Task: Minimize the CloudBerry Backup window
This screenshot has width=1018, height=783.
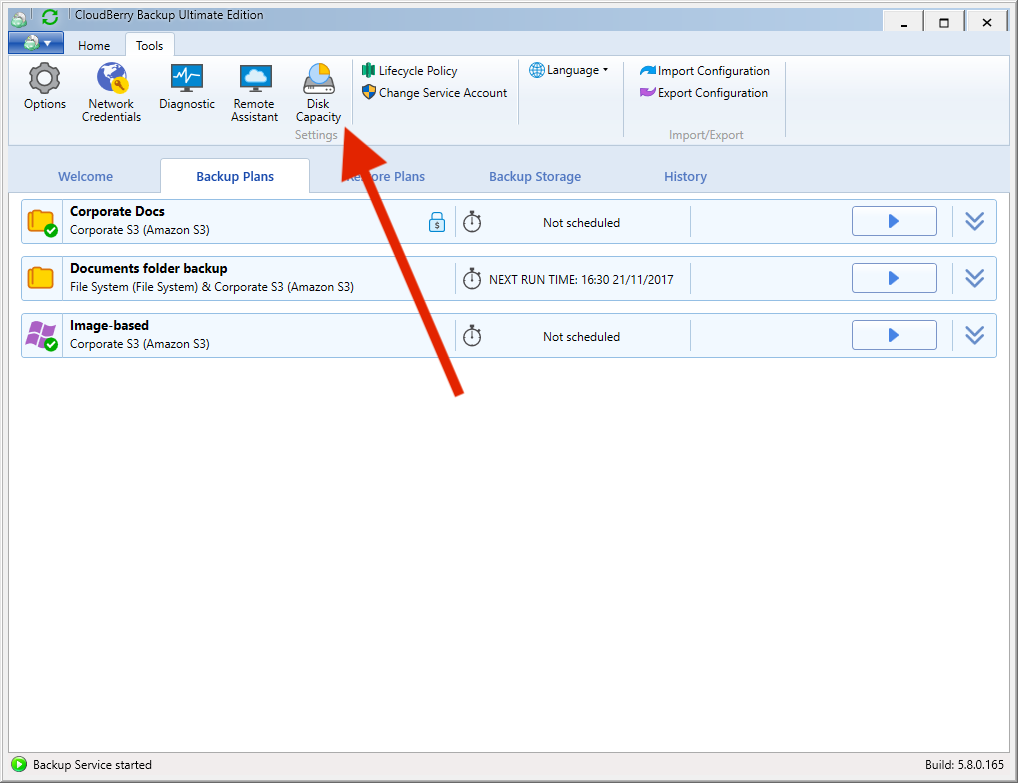Action: click(904, 22)
